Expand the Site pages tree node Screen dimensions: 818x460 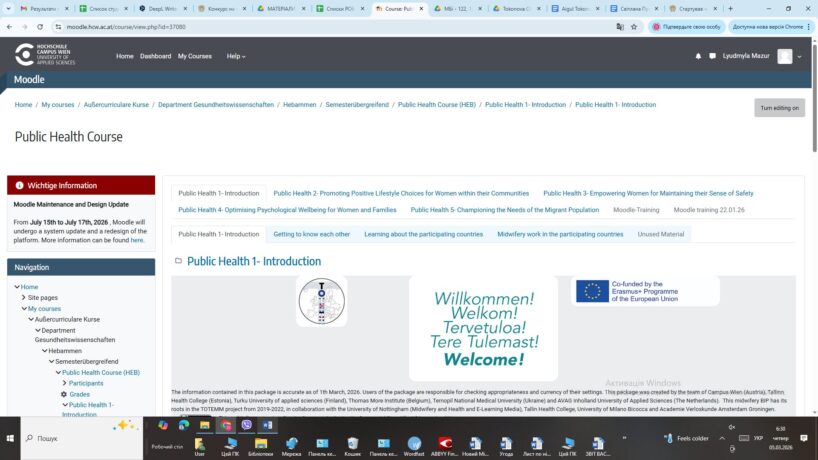tap(23, 298)
